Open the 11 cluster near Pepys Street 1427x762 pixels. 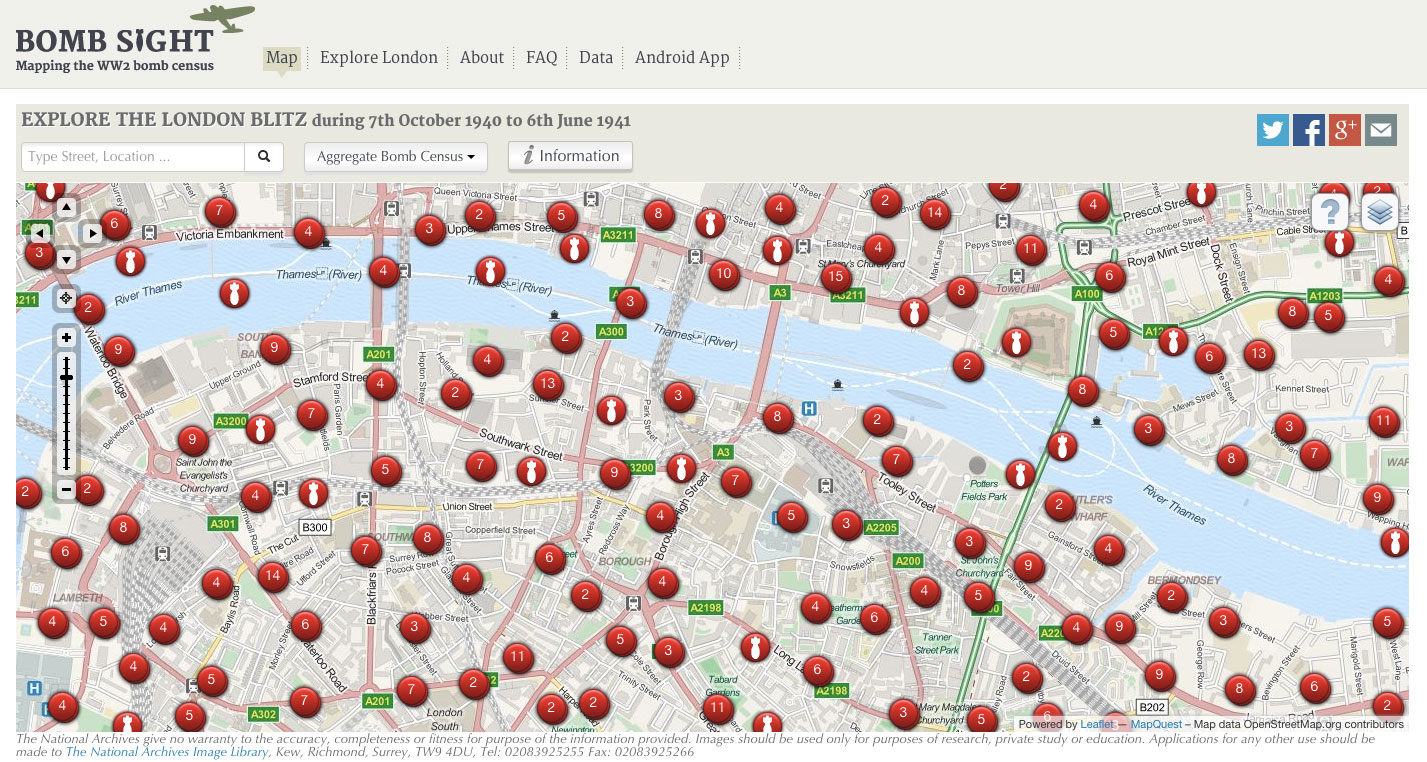(x=1031, y=249)
